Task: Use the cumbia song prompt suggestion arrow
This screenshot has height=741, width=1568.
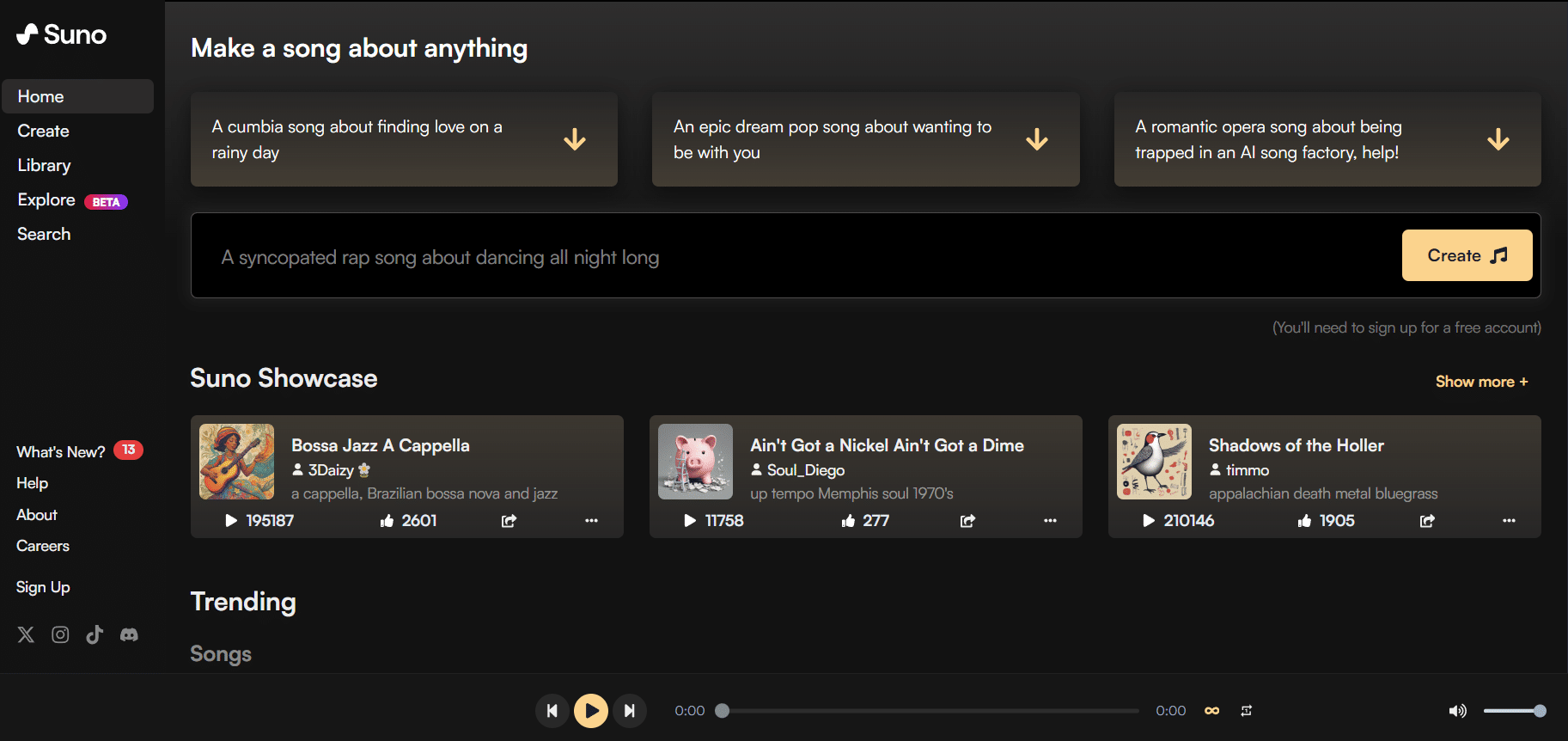Action: (x=575, y=139)
